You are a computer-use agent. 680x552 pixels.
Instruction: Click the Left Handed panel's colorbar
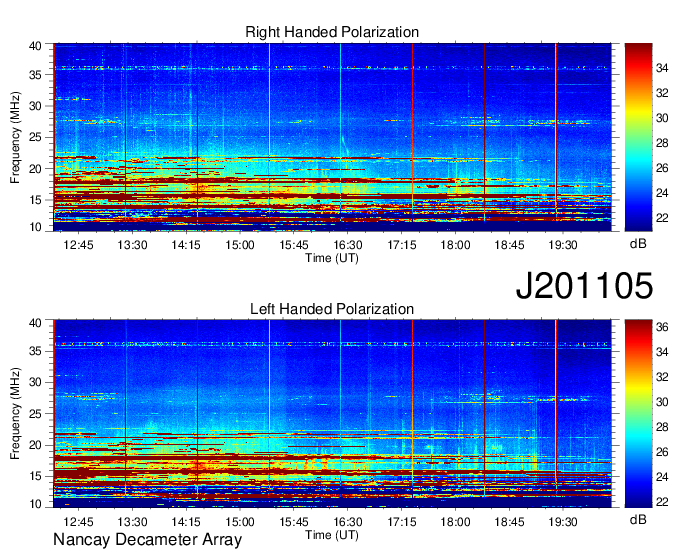[x=638, y=414]
